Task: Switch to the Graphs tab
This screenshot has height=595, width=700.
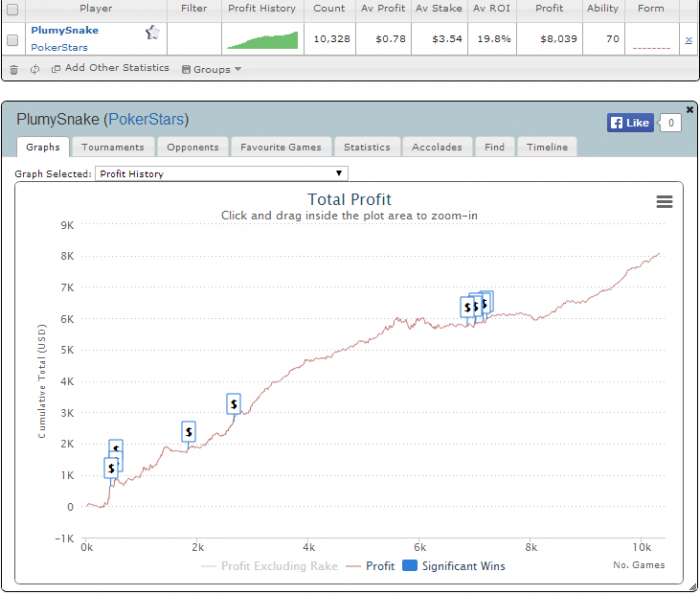Action: 43,147
